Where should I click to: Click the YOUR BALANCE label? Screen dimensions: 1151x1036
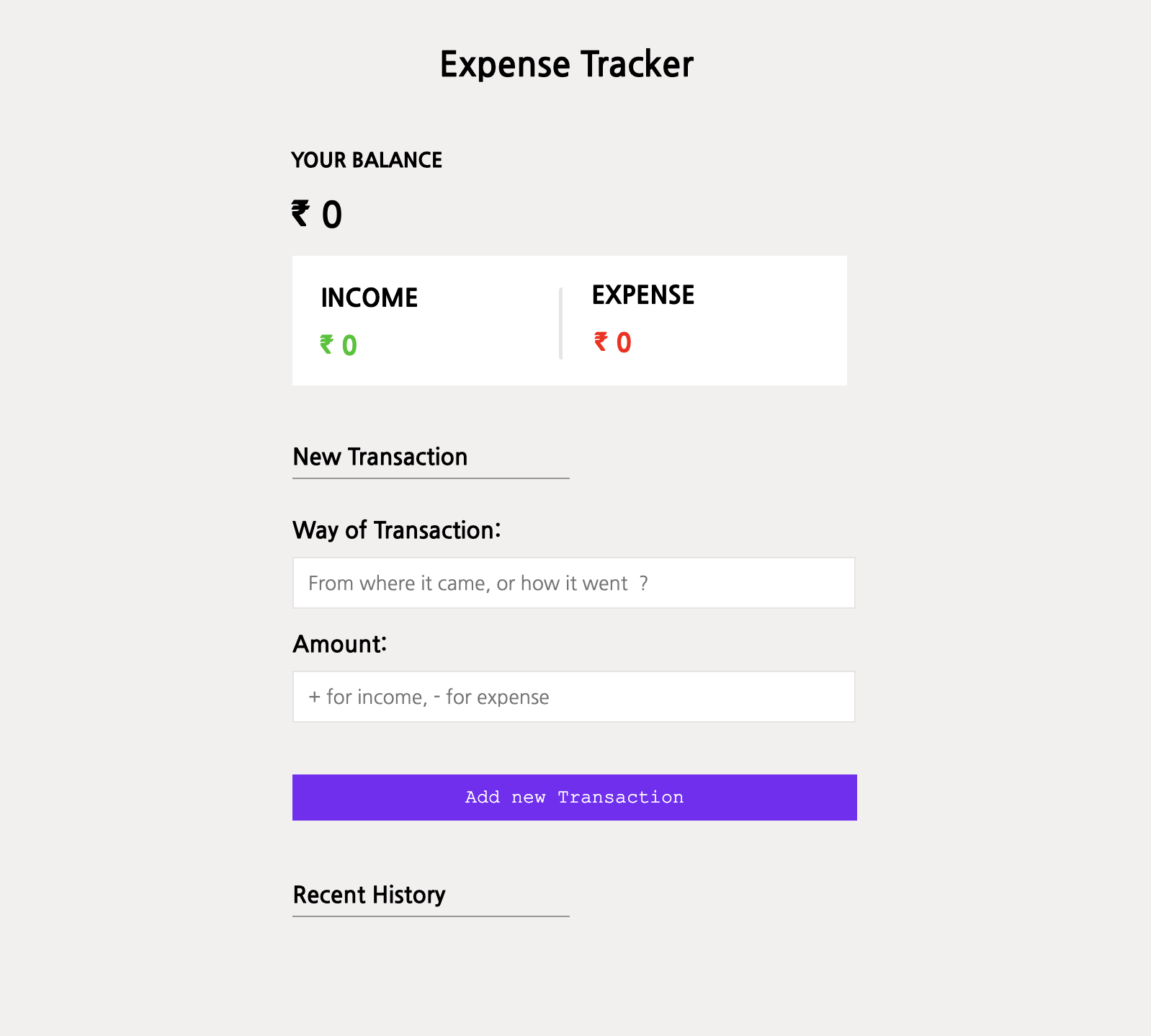click(367, 160)
